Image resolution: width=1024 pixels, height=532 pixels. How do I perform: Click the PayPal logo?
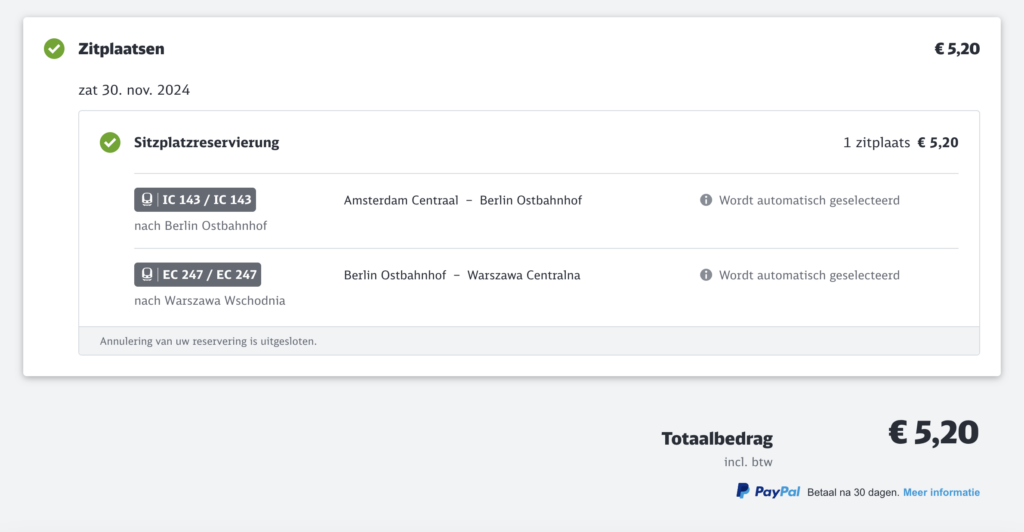(768, 491)
